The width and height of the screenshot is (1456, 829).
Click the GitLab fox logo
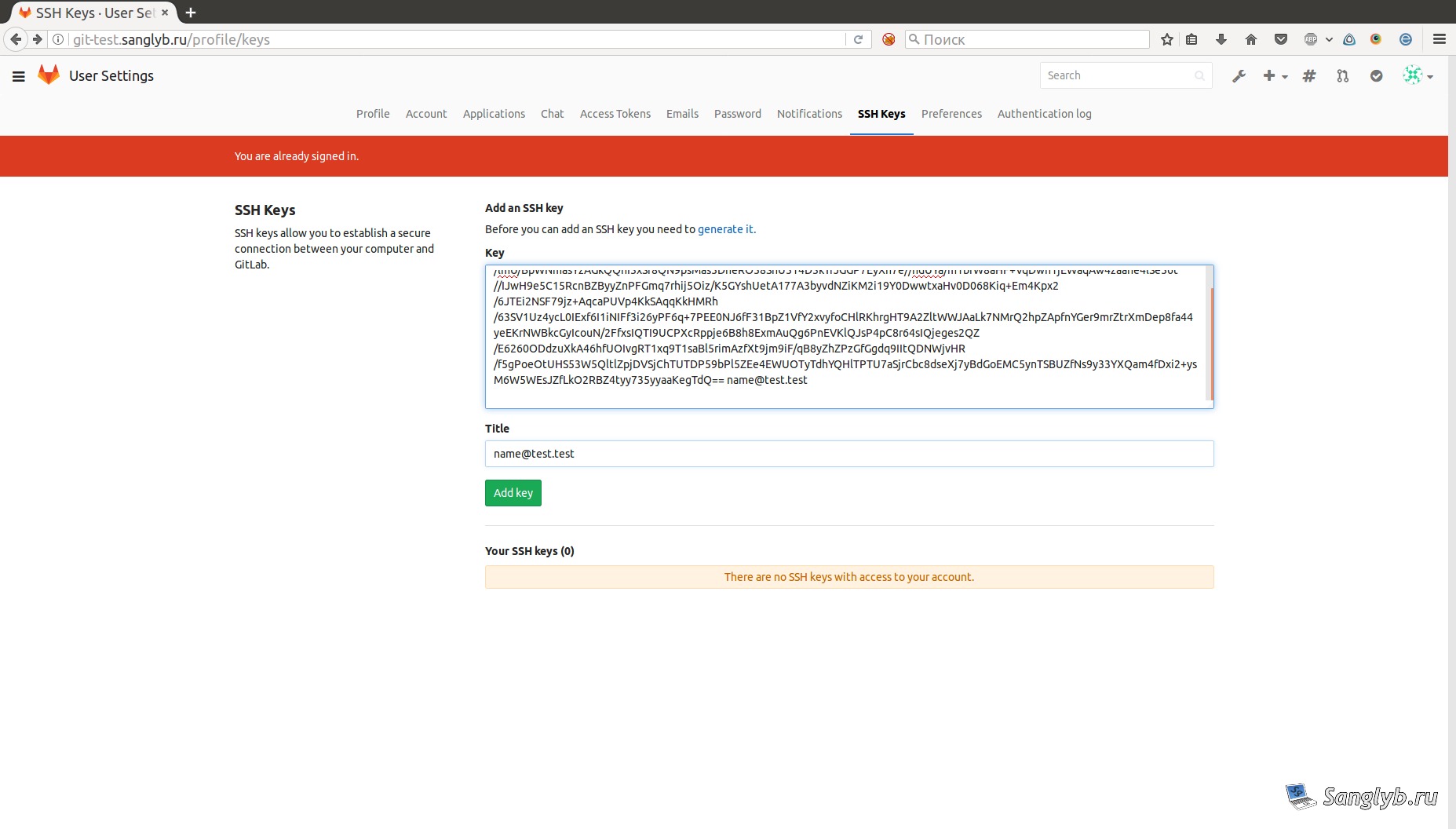(49, 75)
